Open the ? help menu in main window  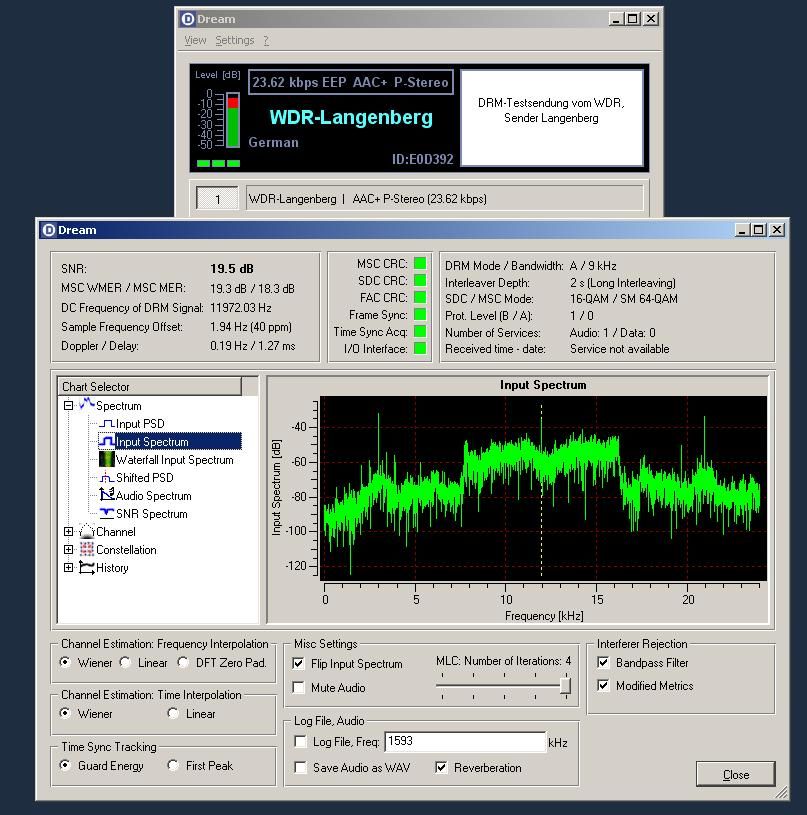pyautogui.click(x=266, y=40)
